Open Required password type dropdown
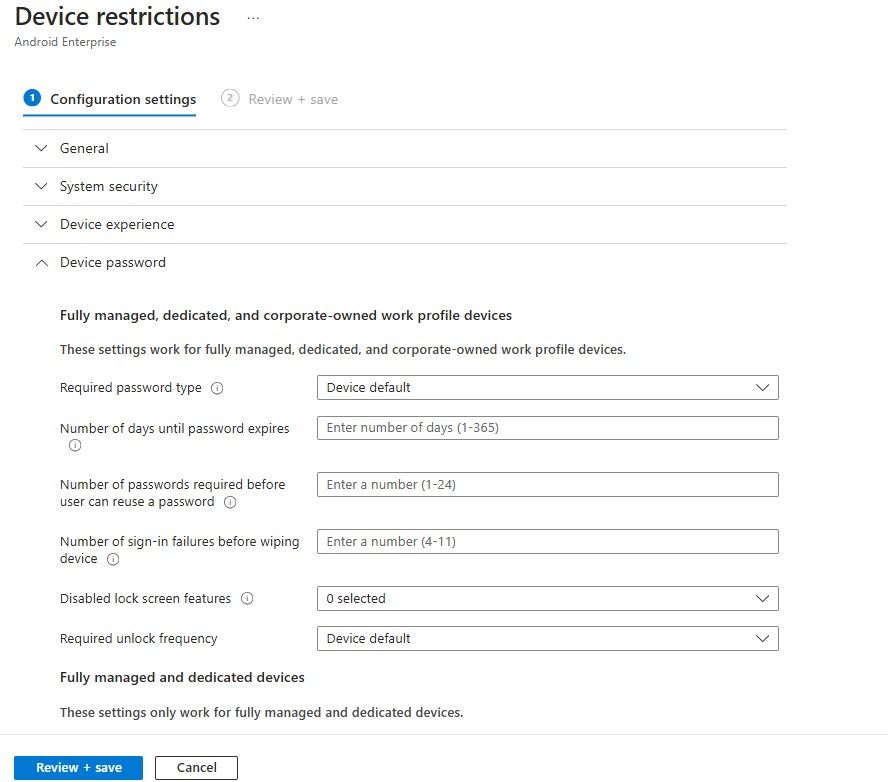The image size is (888, 782). point(547,388)
